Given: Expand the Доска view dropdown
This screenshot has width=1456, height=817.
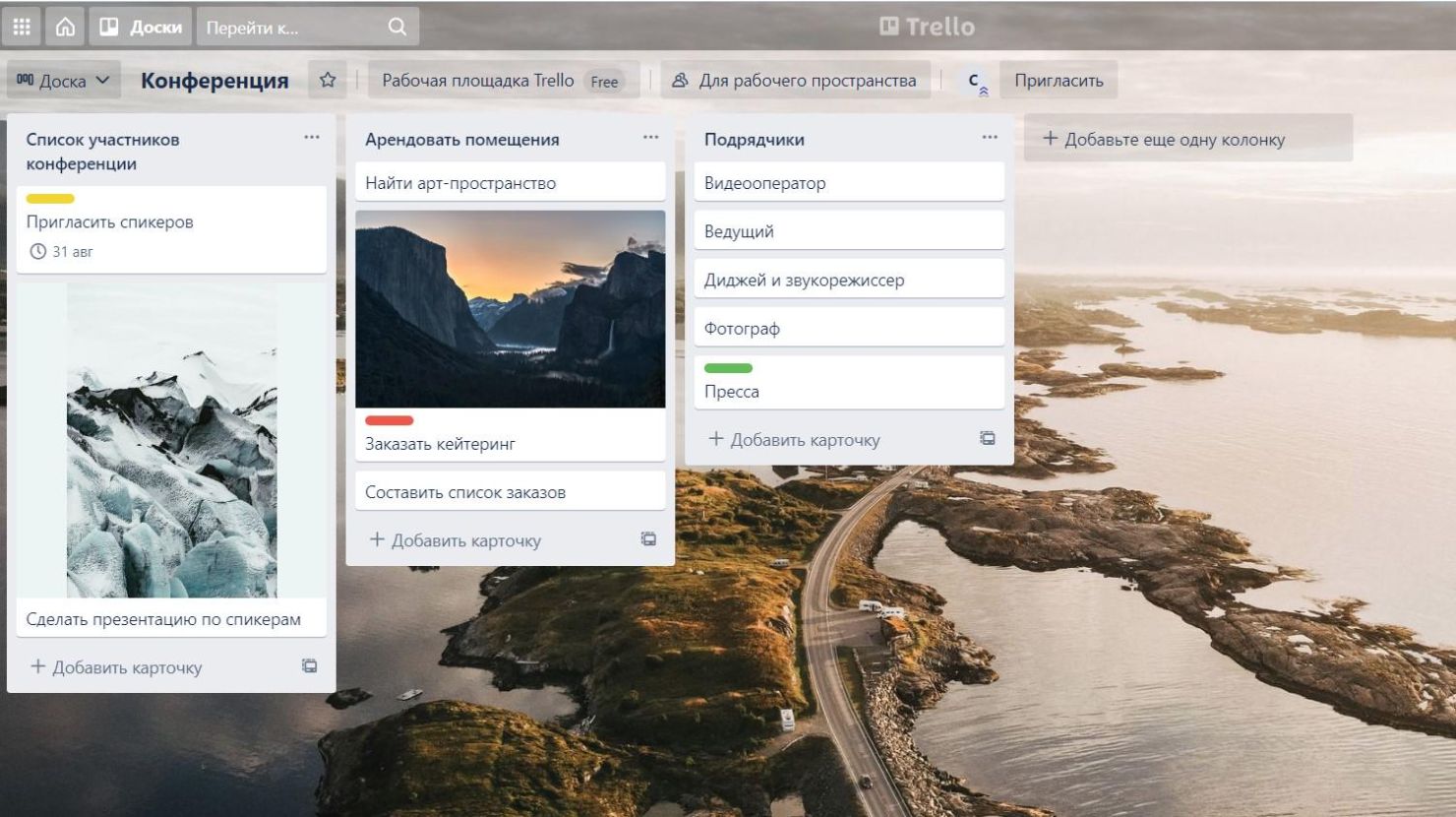Looking at the screenshot, I should (x=64, y=81).
